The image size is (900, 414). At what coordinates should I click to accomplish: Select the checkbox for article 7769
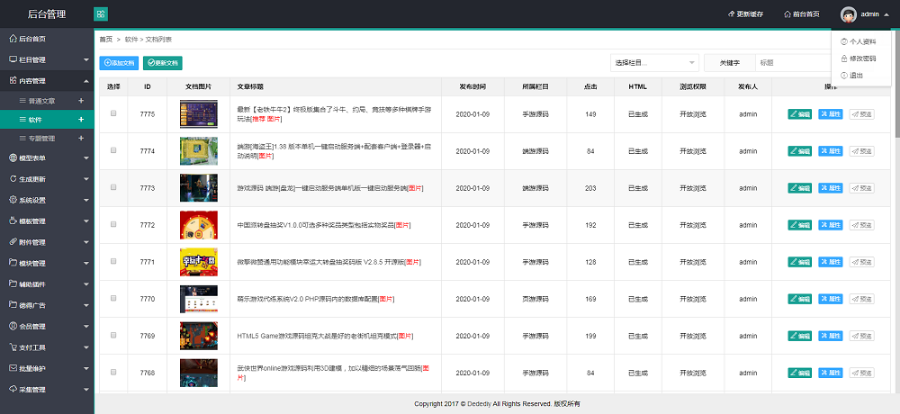113,336
